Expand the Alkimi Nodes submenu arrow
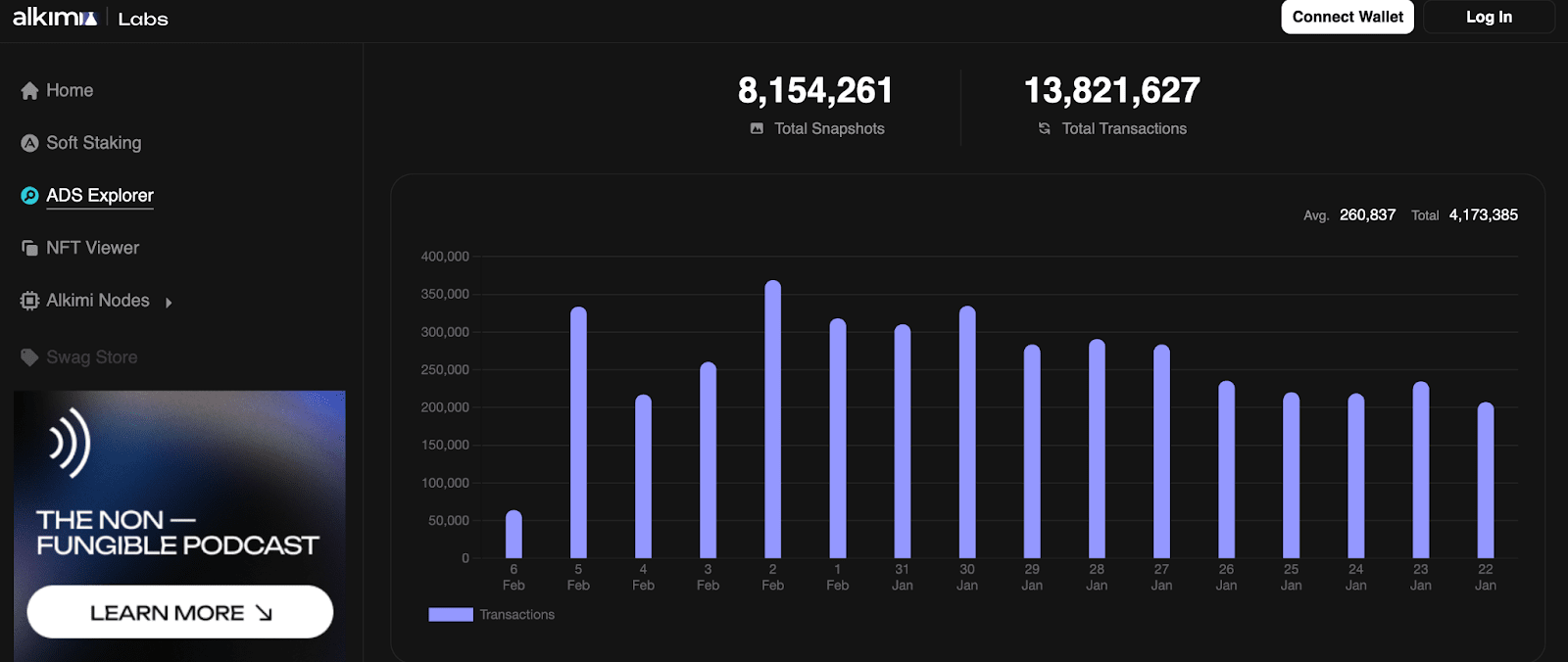Viewport: 1568px width, 662px height. 169,303
